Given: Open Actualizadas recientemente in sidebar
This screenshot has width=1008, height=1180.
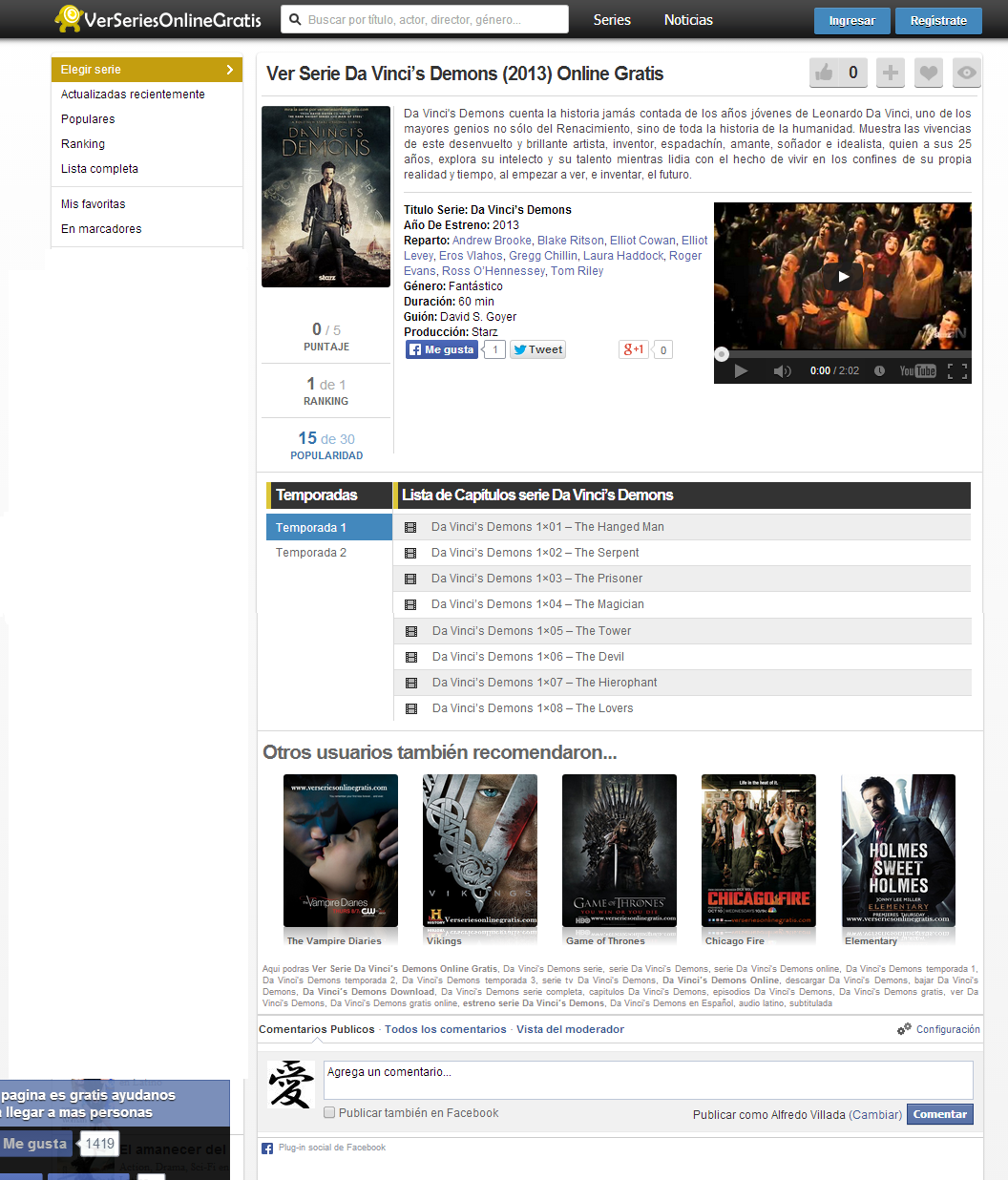Looking at the screenshot, I should pos(133,95).
